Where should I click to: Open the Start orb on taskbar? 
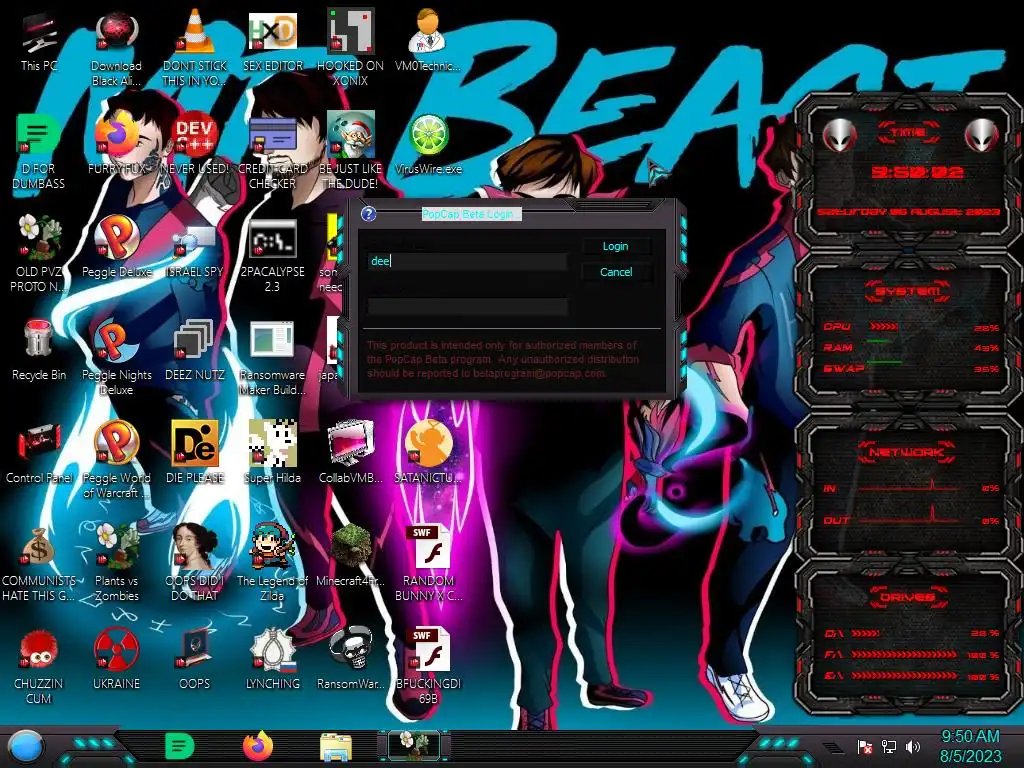pos(26,746)
